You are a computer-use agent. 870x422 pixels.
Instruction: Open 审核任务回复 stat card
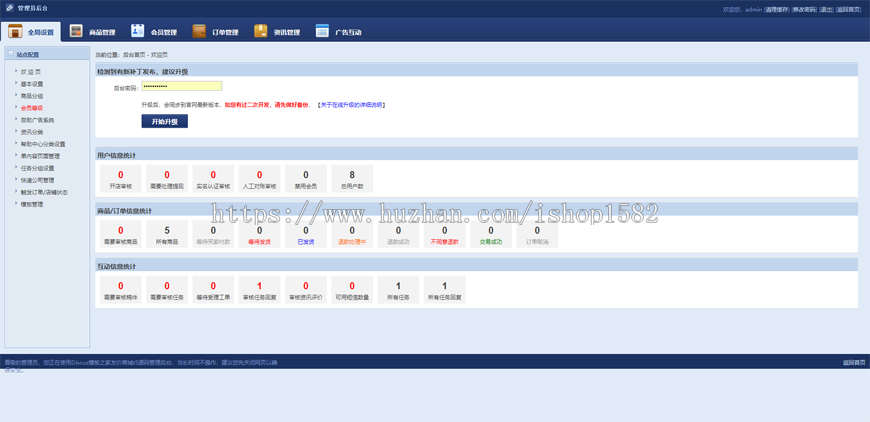pyautogui.click(x=260, y=289)
